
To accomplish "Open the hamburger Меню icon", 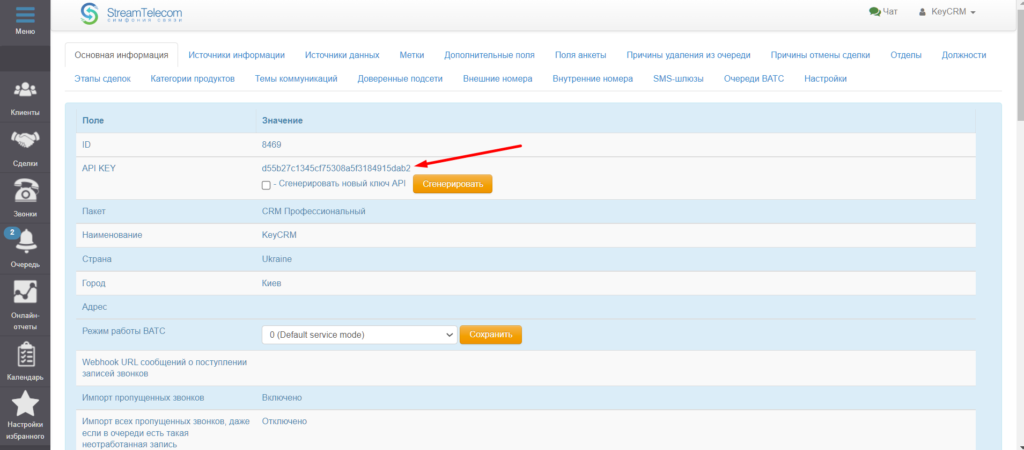I will 25,14.
